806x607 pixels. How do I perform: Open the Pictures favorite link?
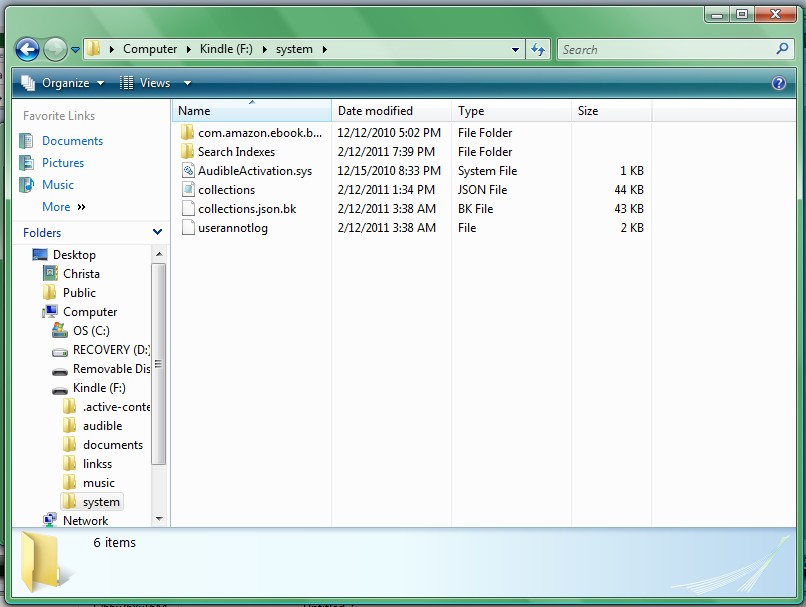[63, 163]
